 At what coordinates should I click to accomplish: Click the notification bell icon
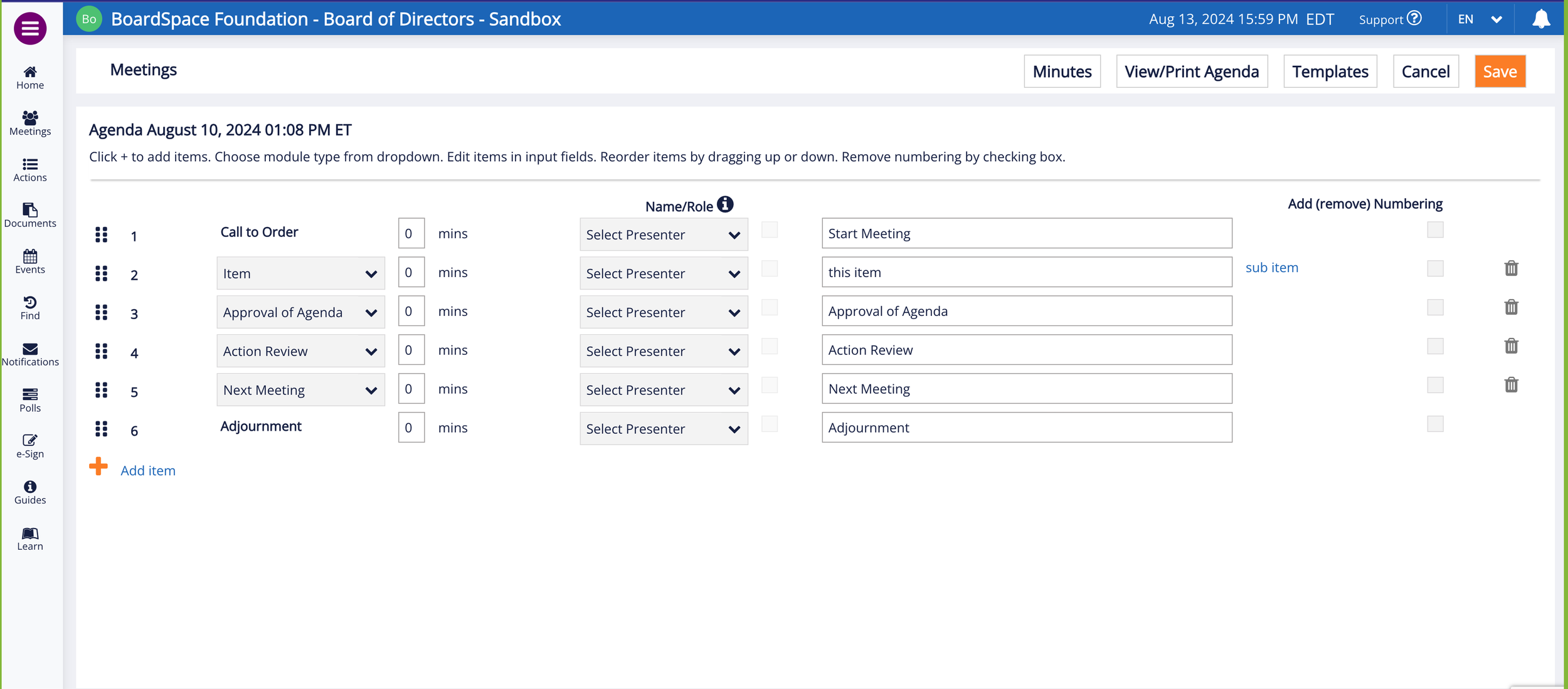coord(1540,19)
